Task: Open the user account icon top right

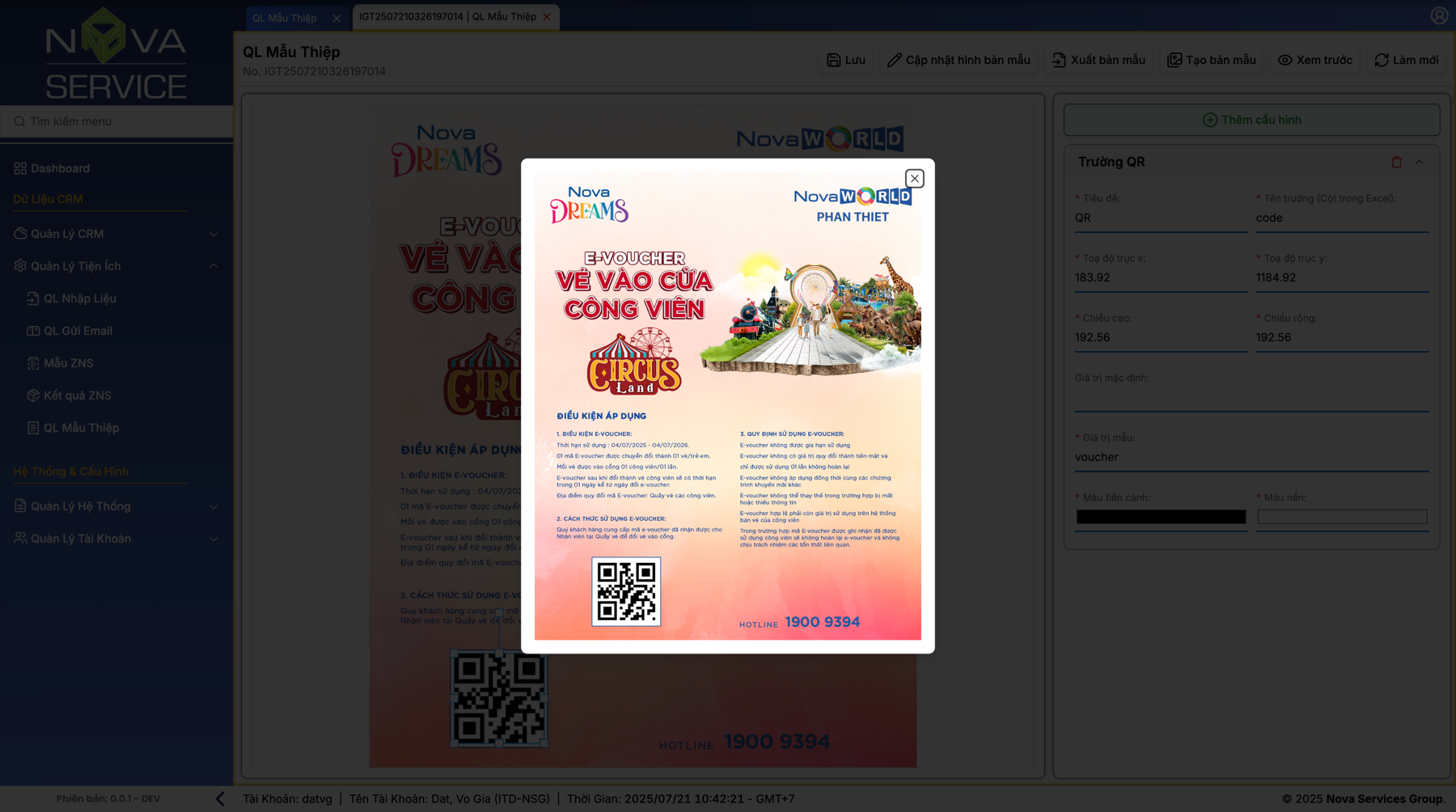Action: 1439,15
